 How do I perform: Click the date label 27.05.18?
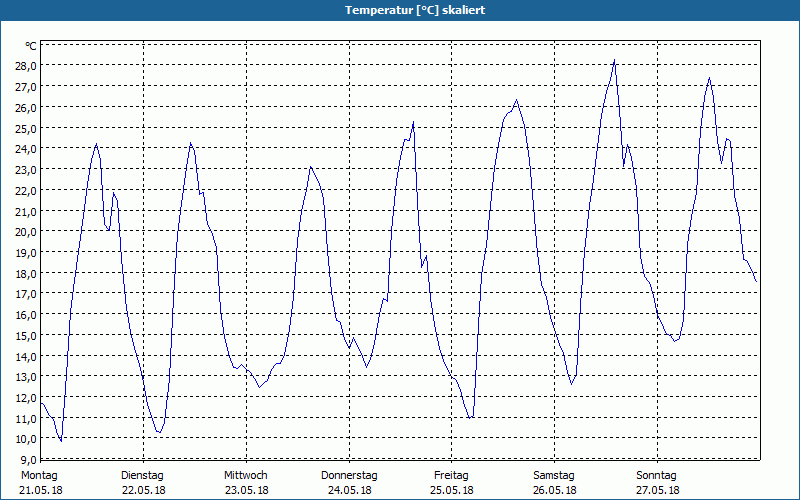coord(658,490)
